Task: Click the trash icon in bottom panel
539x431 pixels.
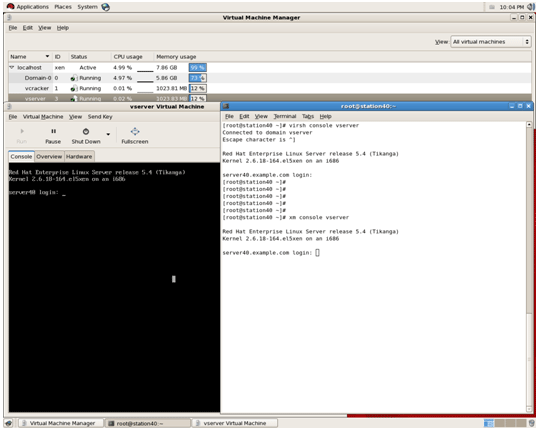Action: pyautogui.click(x=532, y=423)
